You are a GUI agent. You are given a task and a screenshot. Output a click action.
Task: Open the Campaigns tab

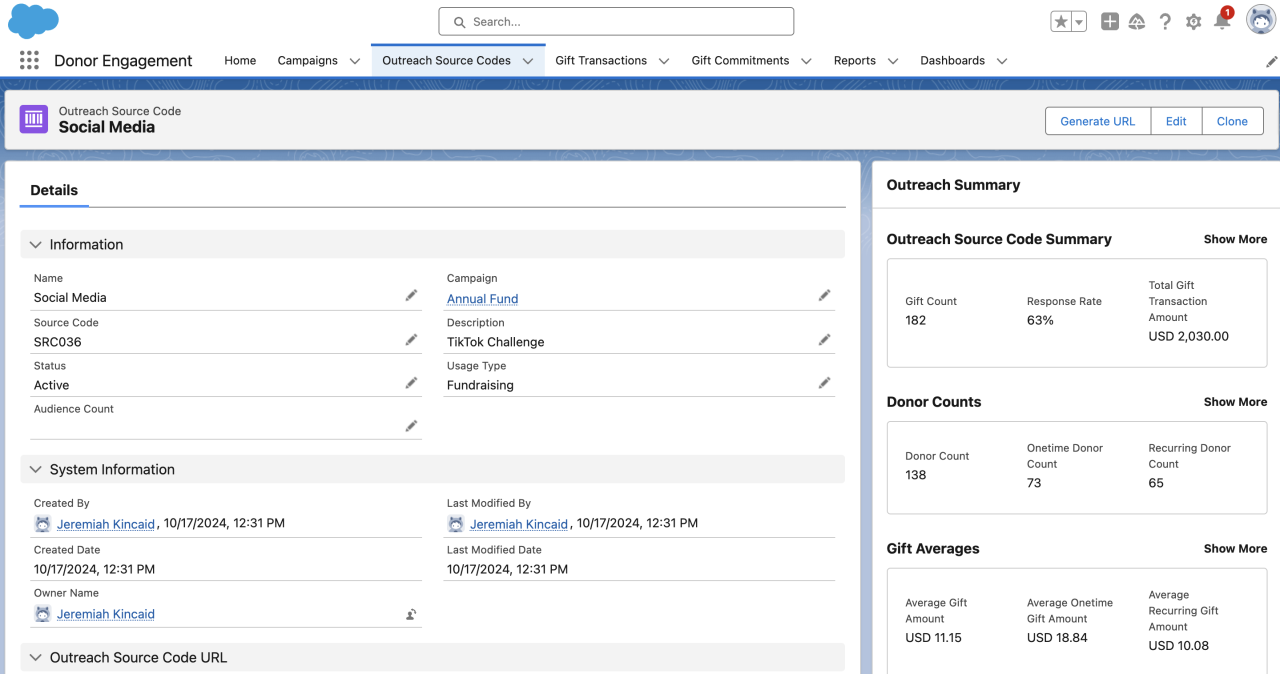tap(308, 60)
